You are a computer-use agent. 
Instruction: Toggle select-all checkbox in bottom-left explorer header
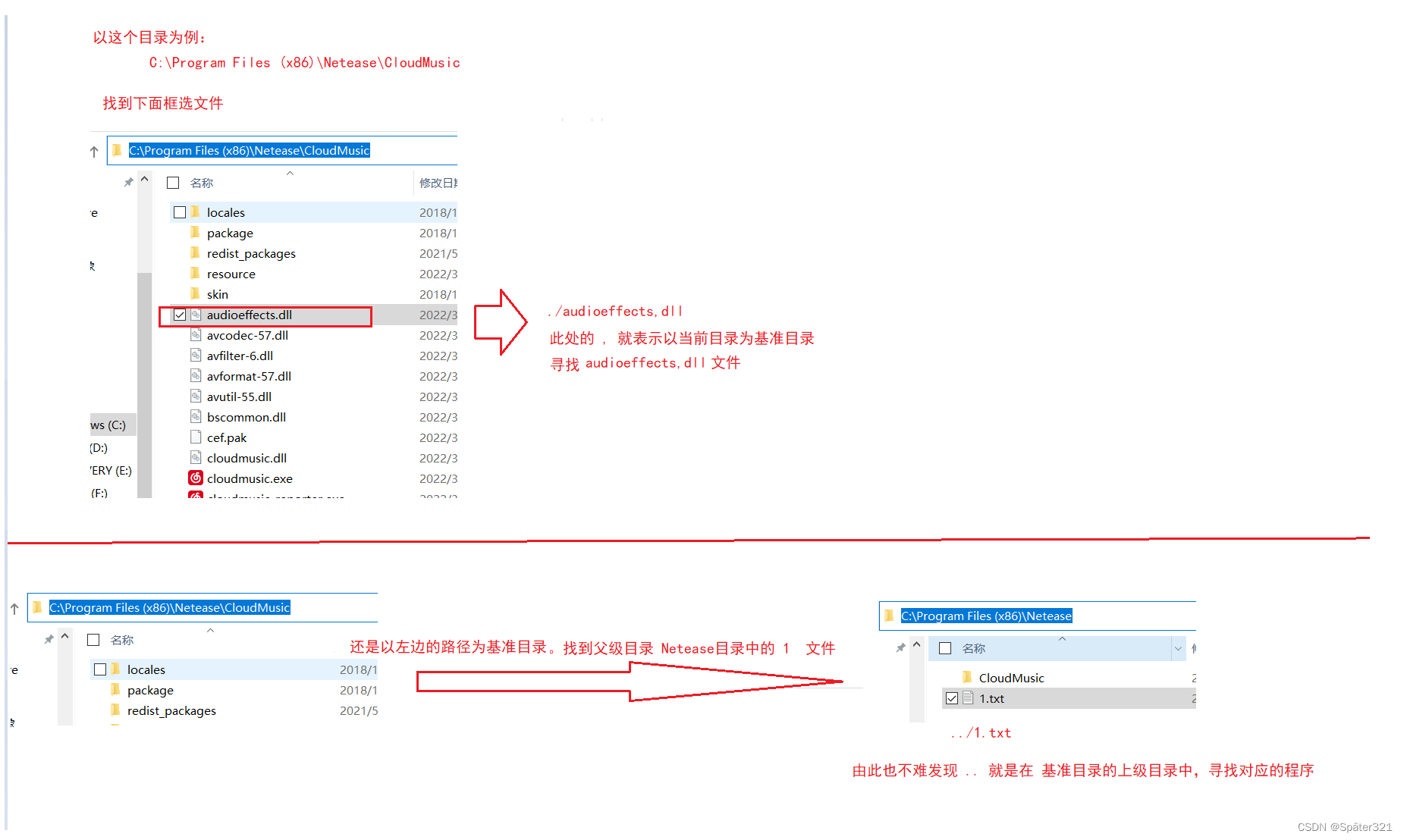(x=93, y=640)
